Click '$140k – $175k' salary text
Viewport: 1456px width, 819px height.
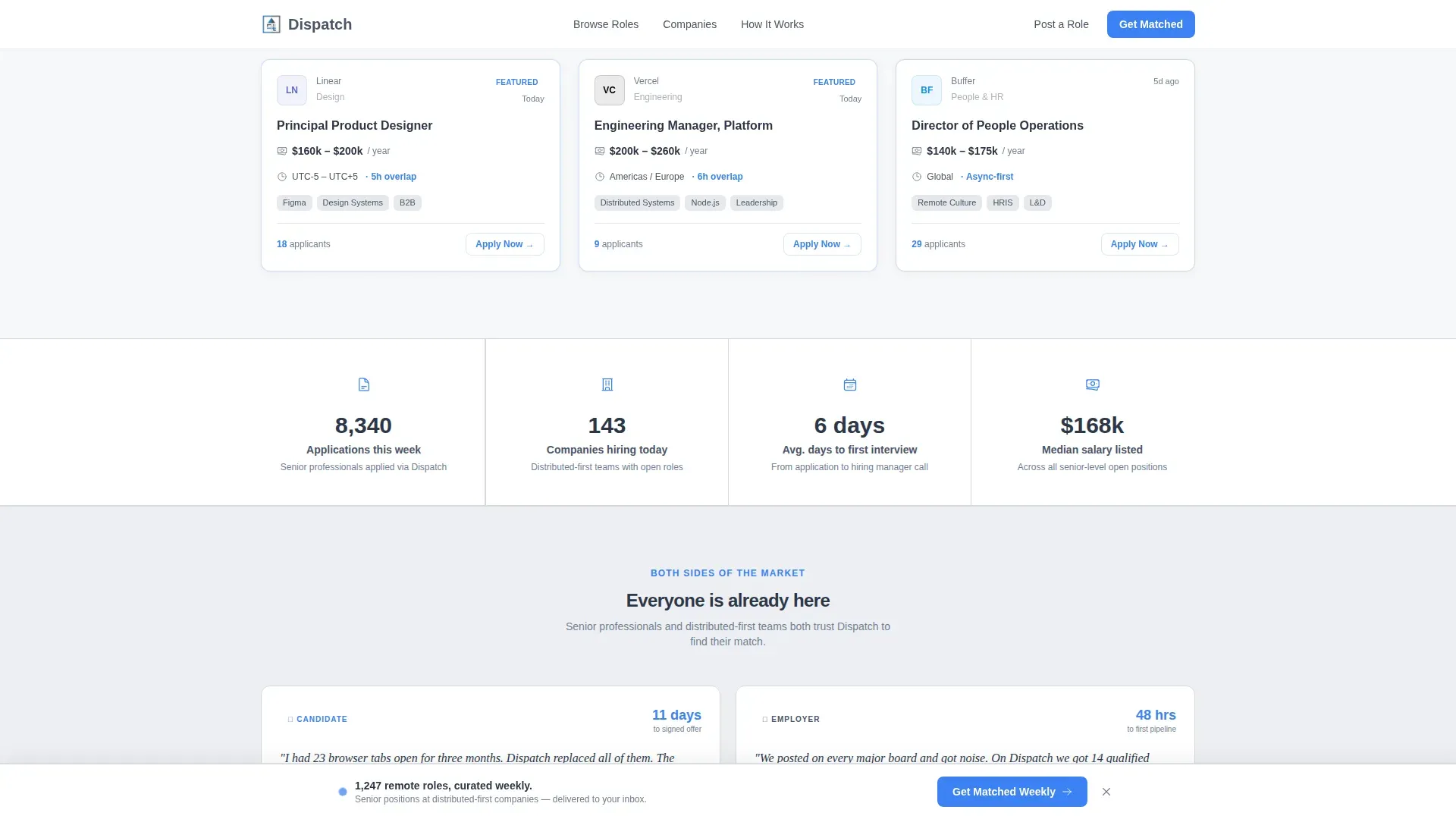pos(962,151)
